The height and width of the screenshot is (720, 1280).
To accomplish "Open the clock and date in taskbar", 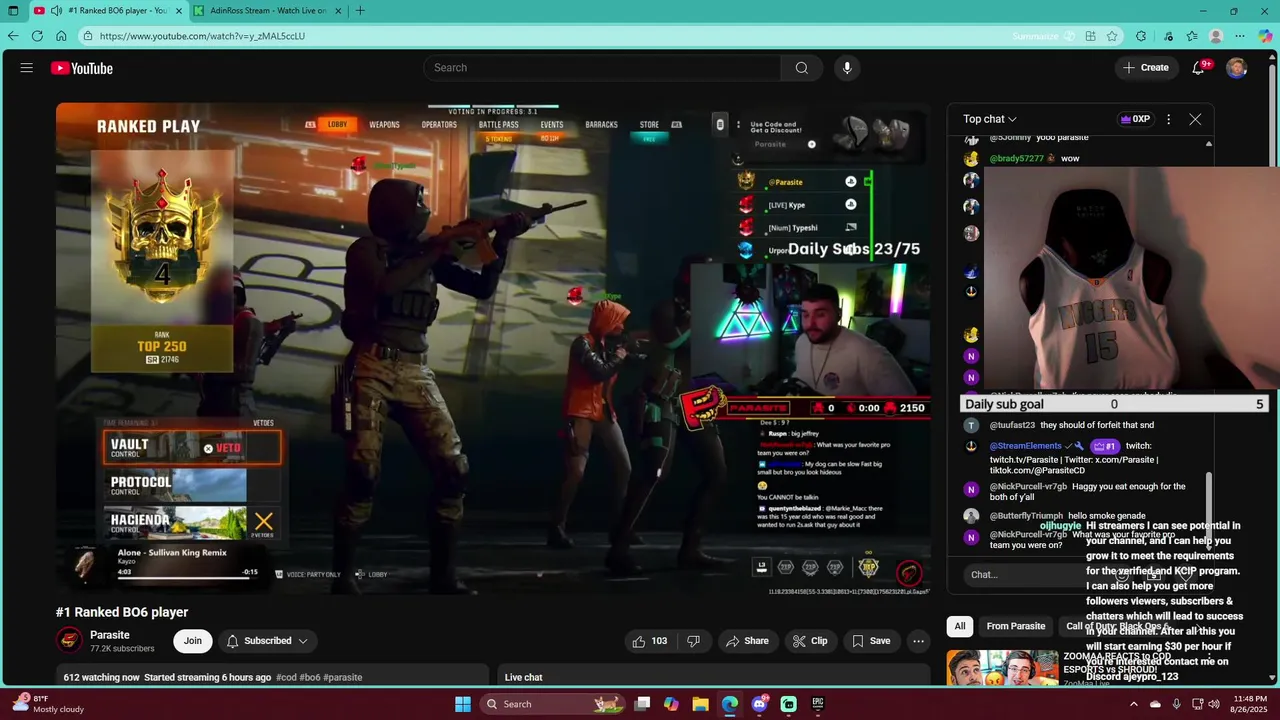I will click(x=1250, y=704).
